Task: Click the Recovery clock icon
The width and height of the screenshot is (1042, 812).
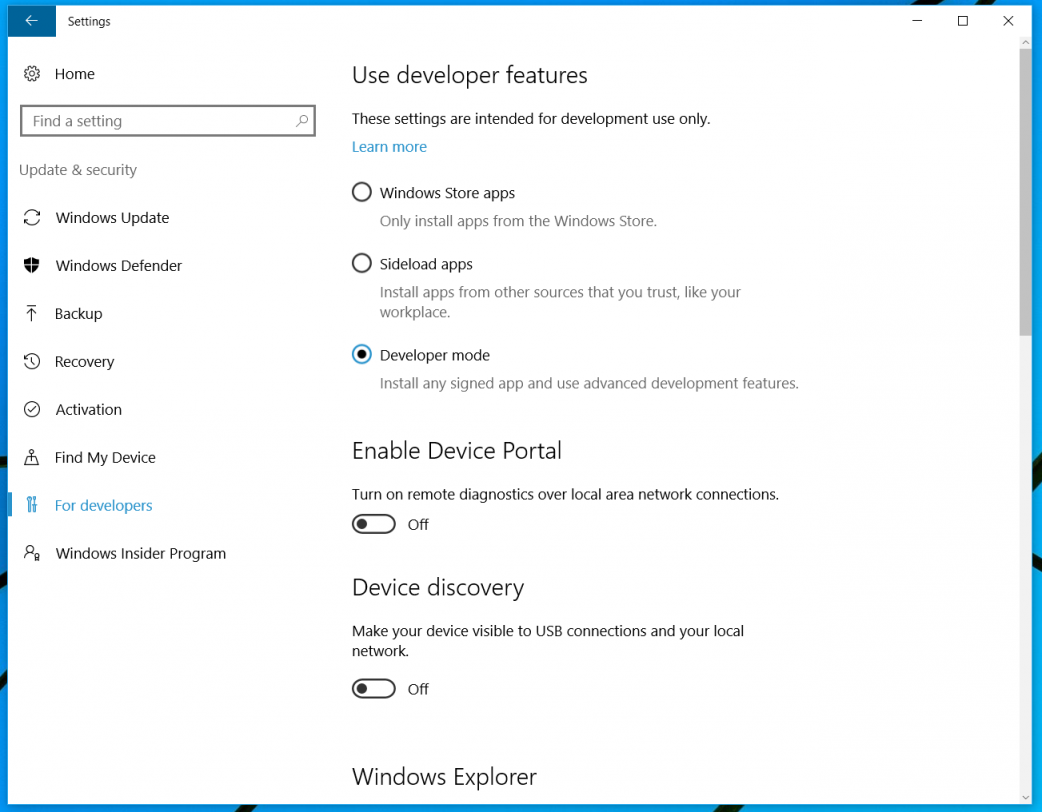Action: [x=32, y=362]
